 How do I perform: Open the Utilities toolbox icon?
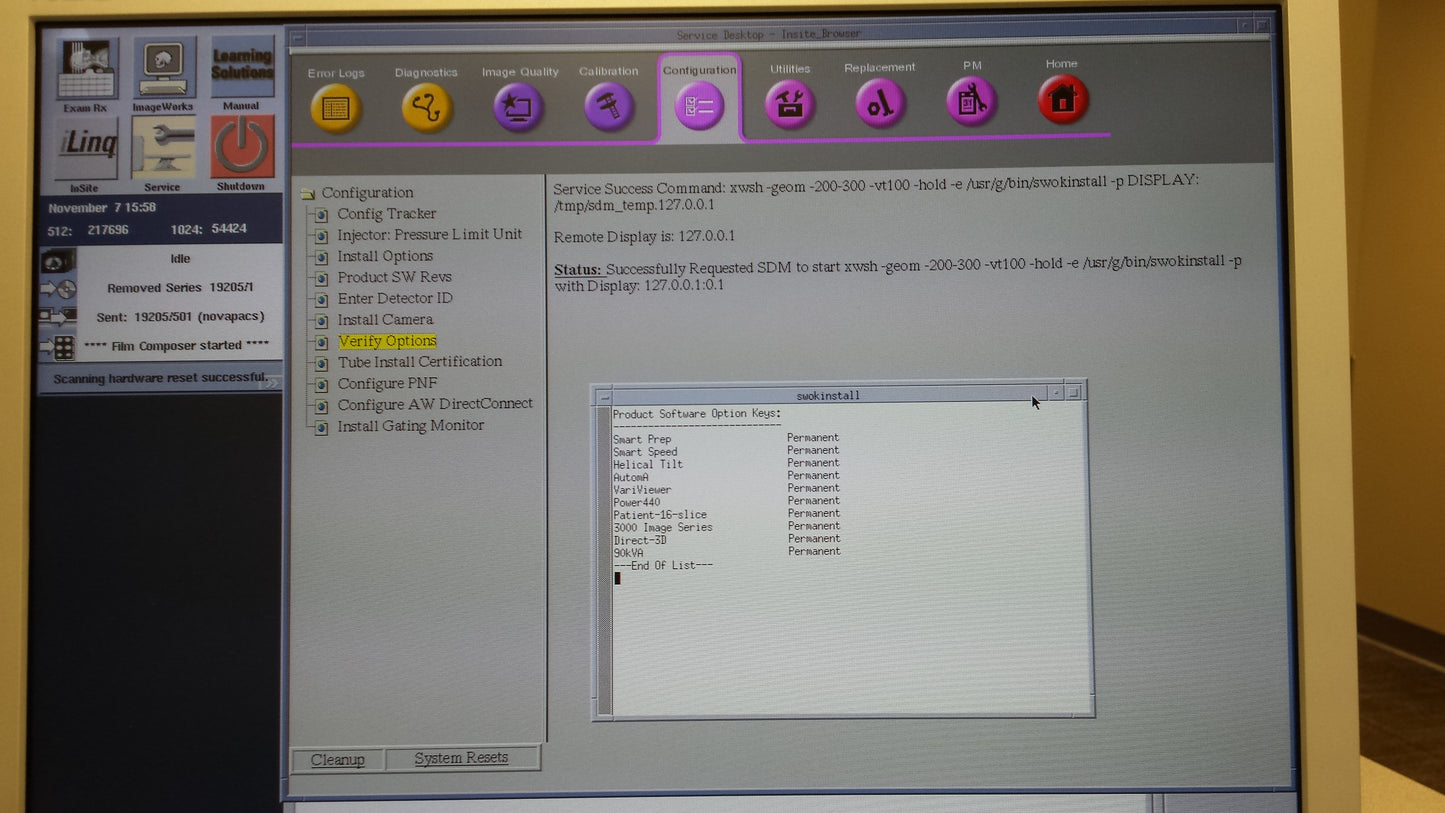click(790, 104)
